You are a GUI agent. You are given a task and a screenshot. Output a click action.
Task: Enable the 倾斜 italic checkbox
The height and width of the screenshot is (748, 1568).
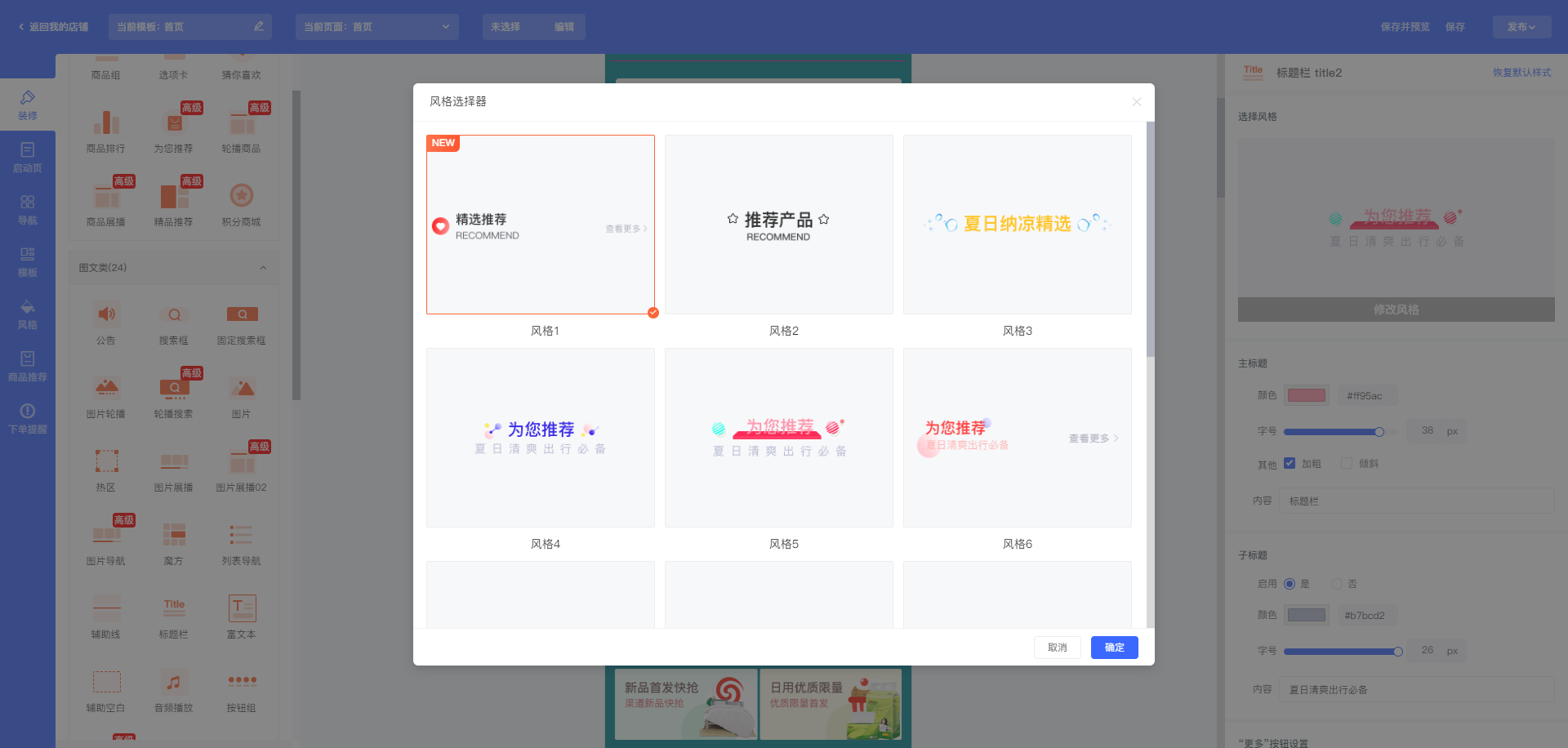click(x=1347, y=463)
